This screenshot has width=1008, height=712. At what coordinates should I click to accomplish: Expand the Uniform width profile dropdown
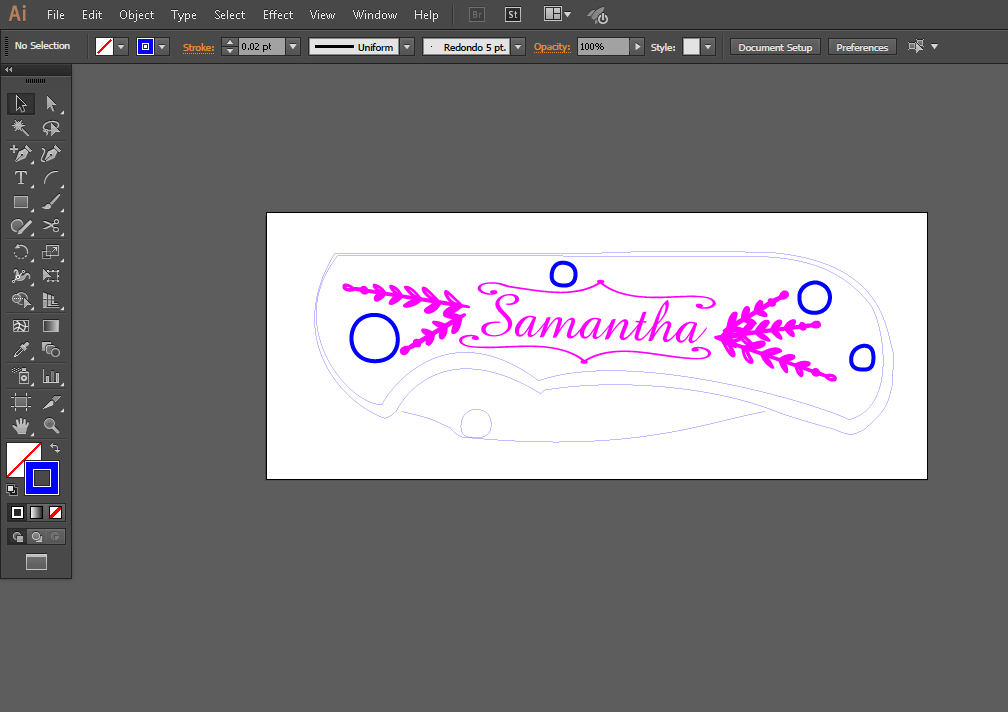(x=407, y=47)
